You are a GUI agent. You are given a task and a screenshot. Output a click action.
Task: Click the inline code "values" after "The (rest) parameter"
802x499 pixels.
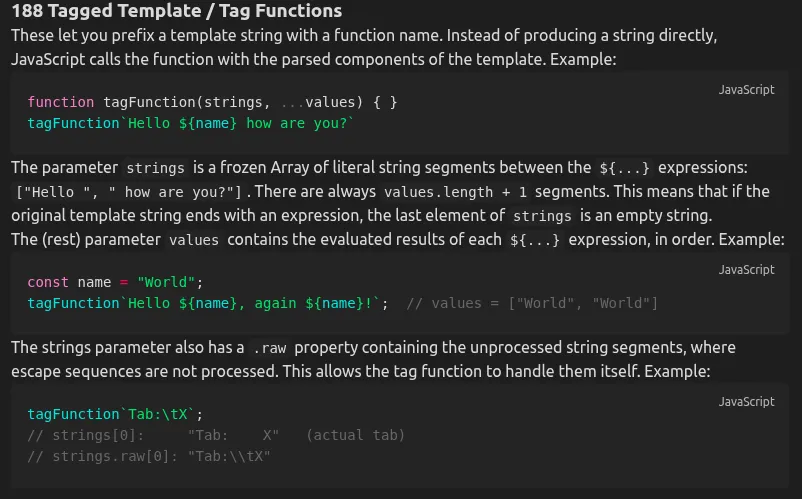(193, 240)
